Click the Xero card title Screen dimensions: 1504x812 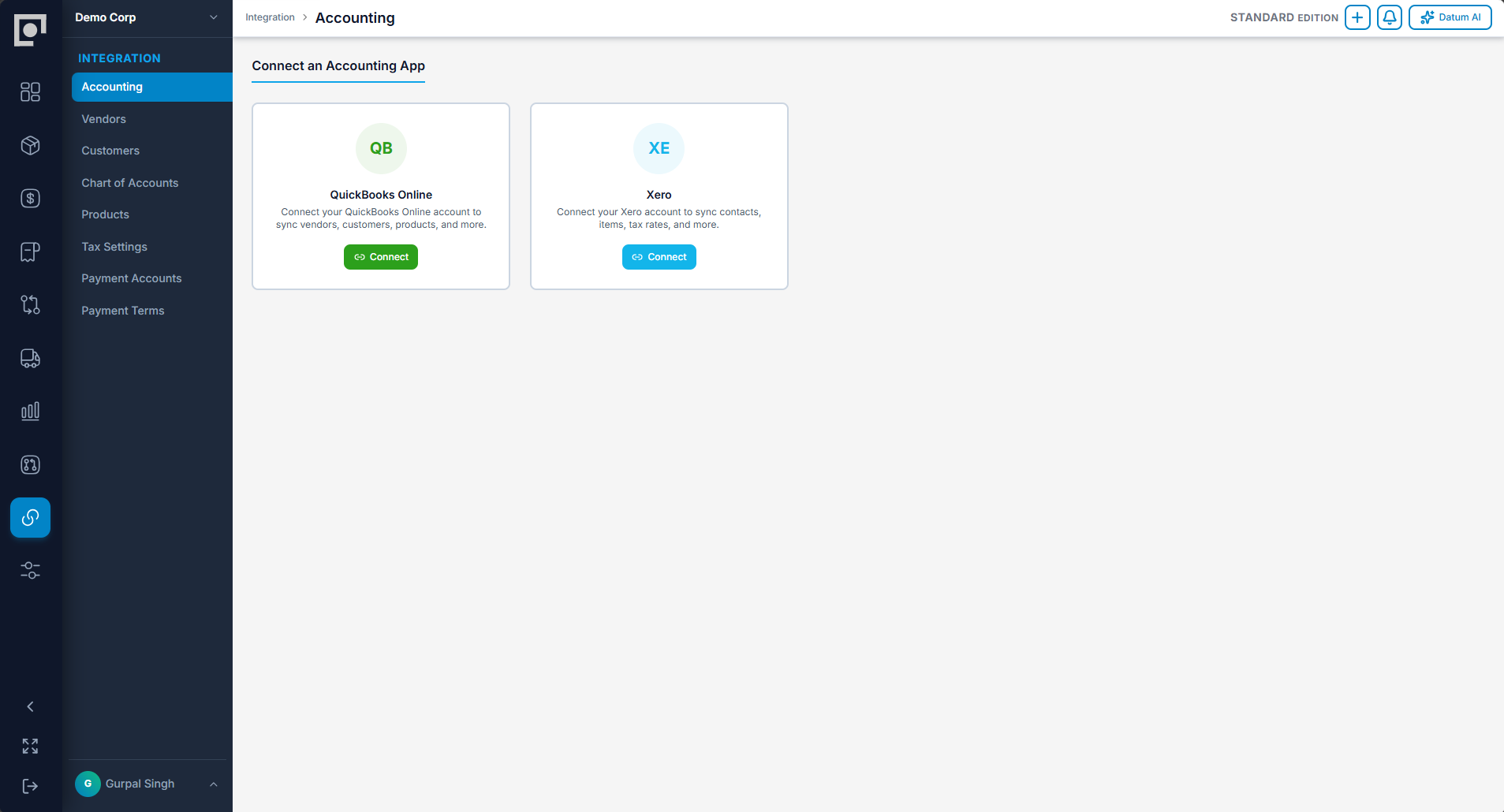click(x=659, y=195)
